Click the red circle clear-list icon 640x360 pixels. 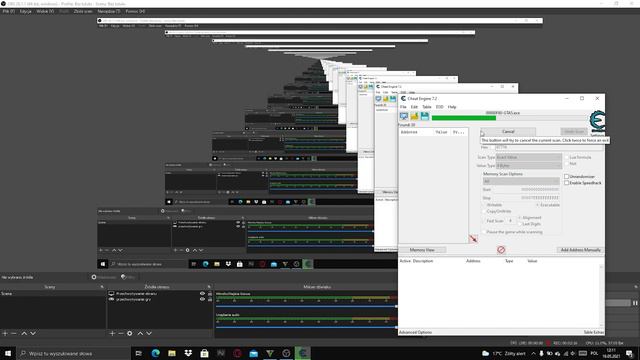pyautogui.click(x=501, y=249)
